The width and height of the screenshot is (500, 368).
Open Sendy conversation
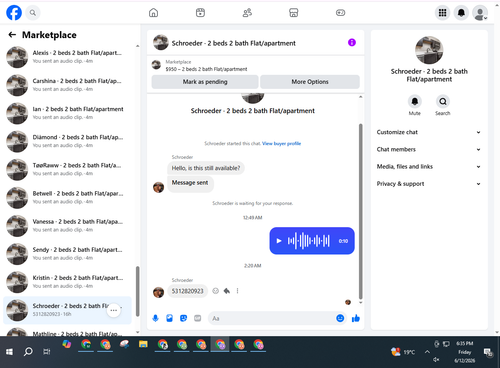point(67,254)
